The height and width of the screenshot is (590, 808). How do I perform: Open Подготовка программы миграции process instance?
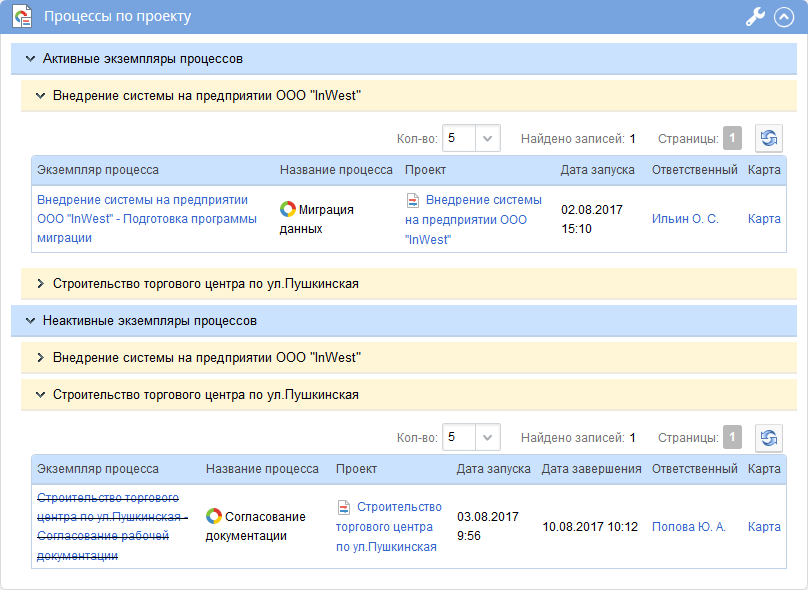[146, 219]
